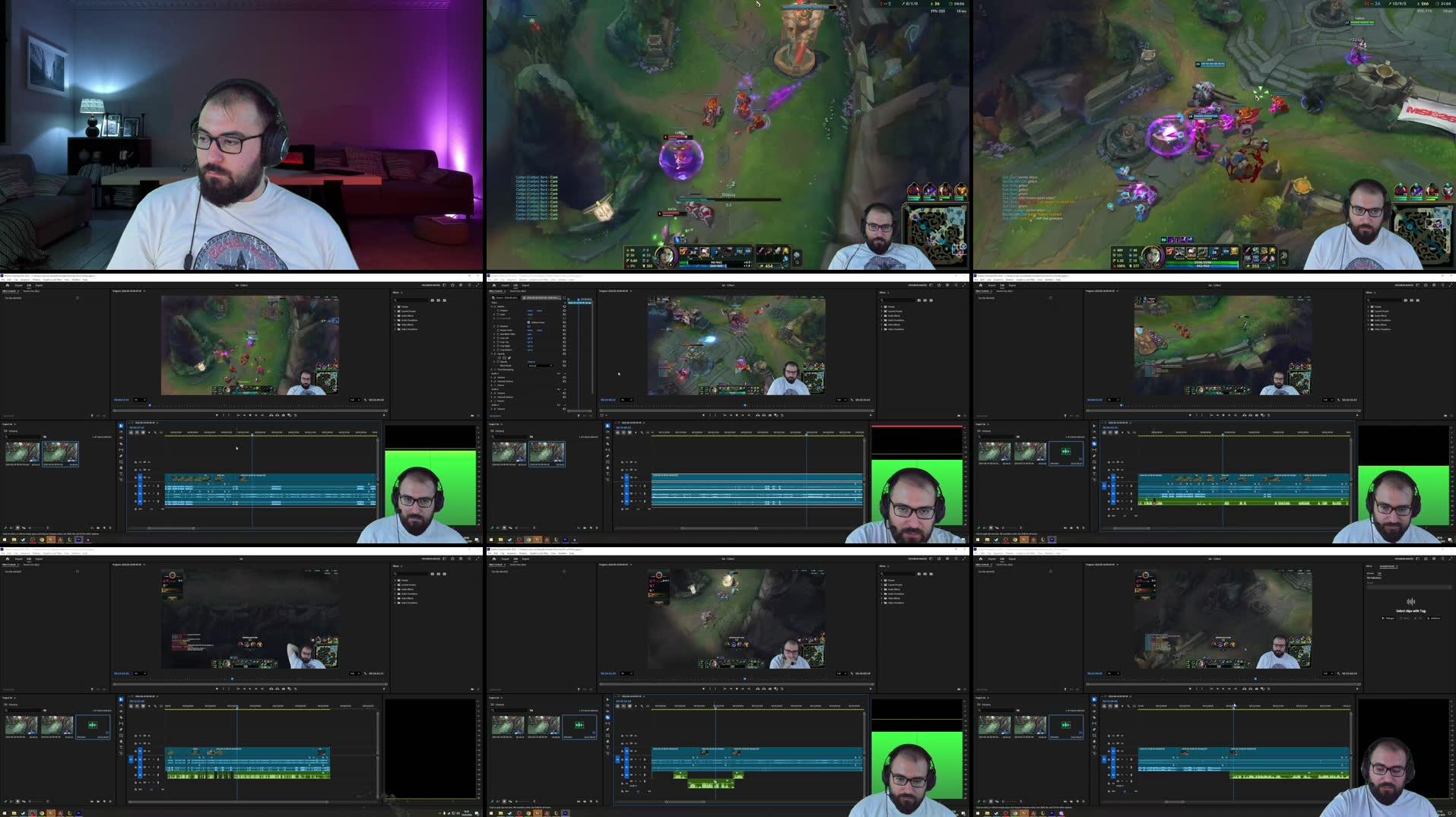Tag clips as Ambience in Essential Sound

click(x=1434, y=618)
